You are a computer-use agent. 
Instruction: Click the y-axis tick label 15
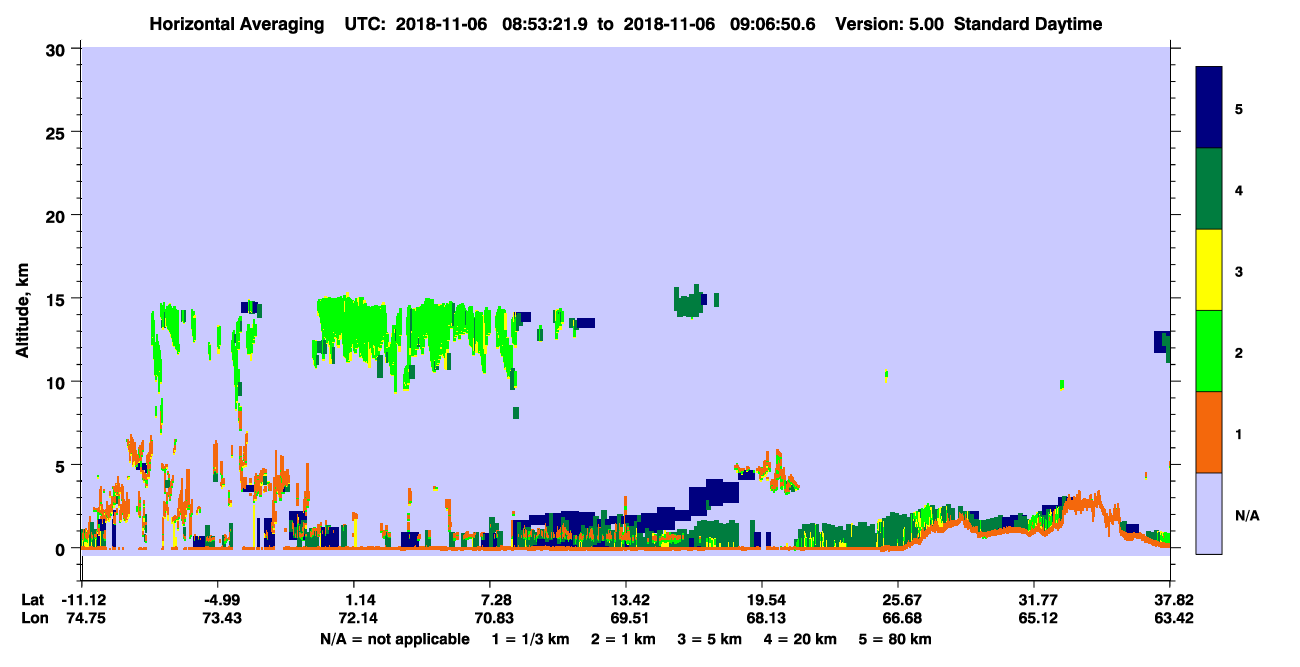coord(58,299)
